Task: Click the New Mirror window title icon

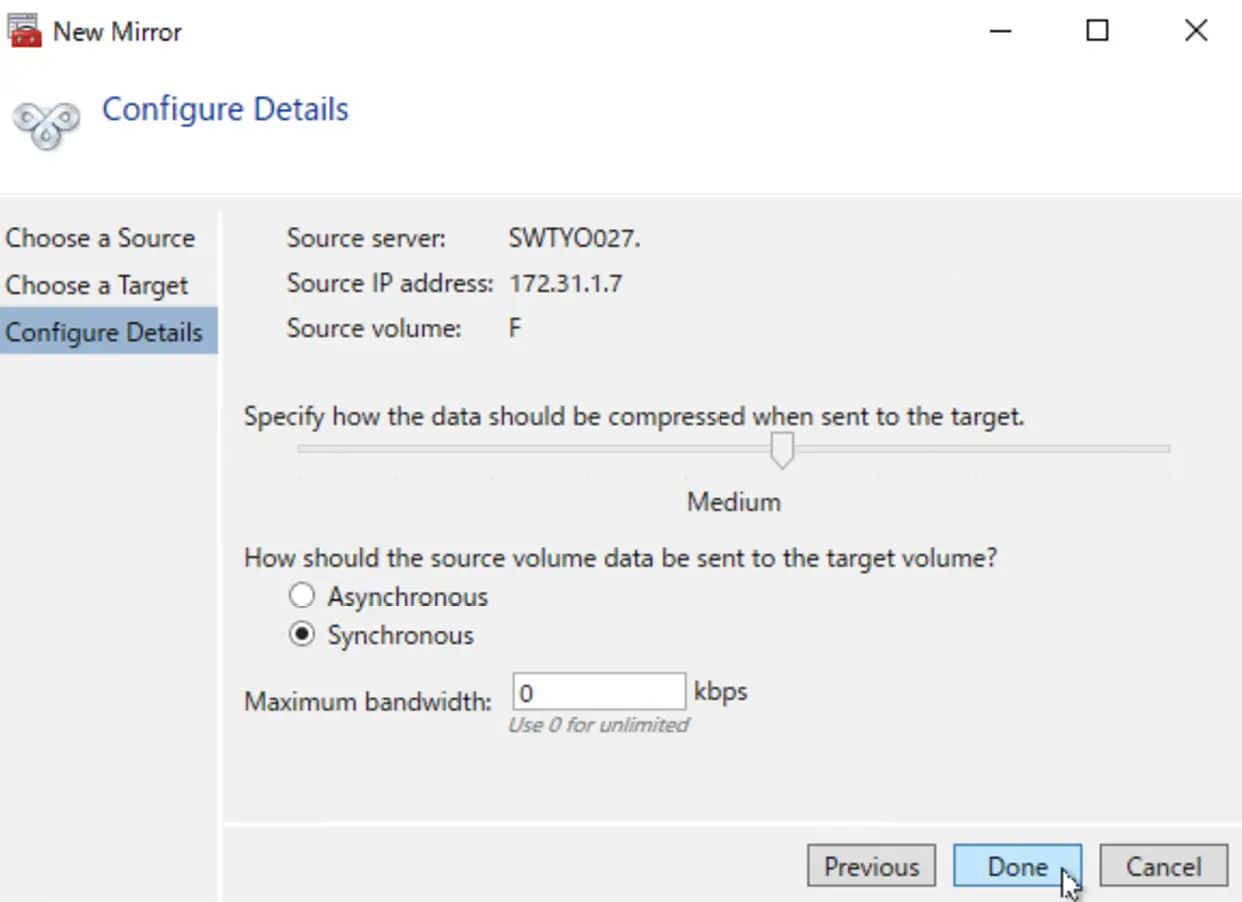Action: tap(24, 30)
